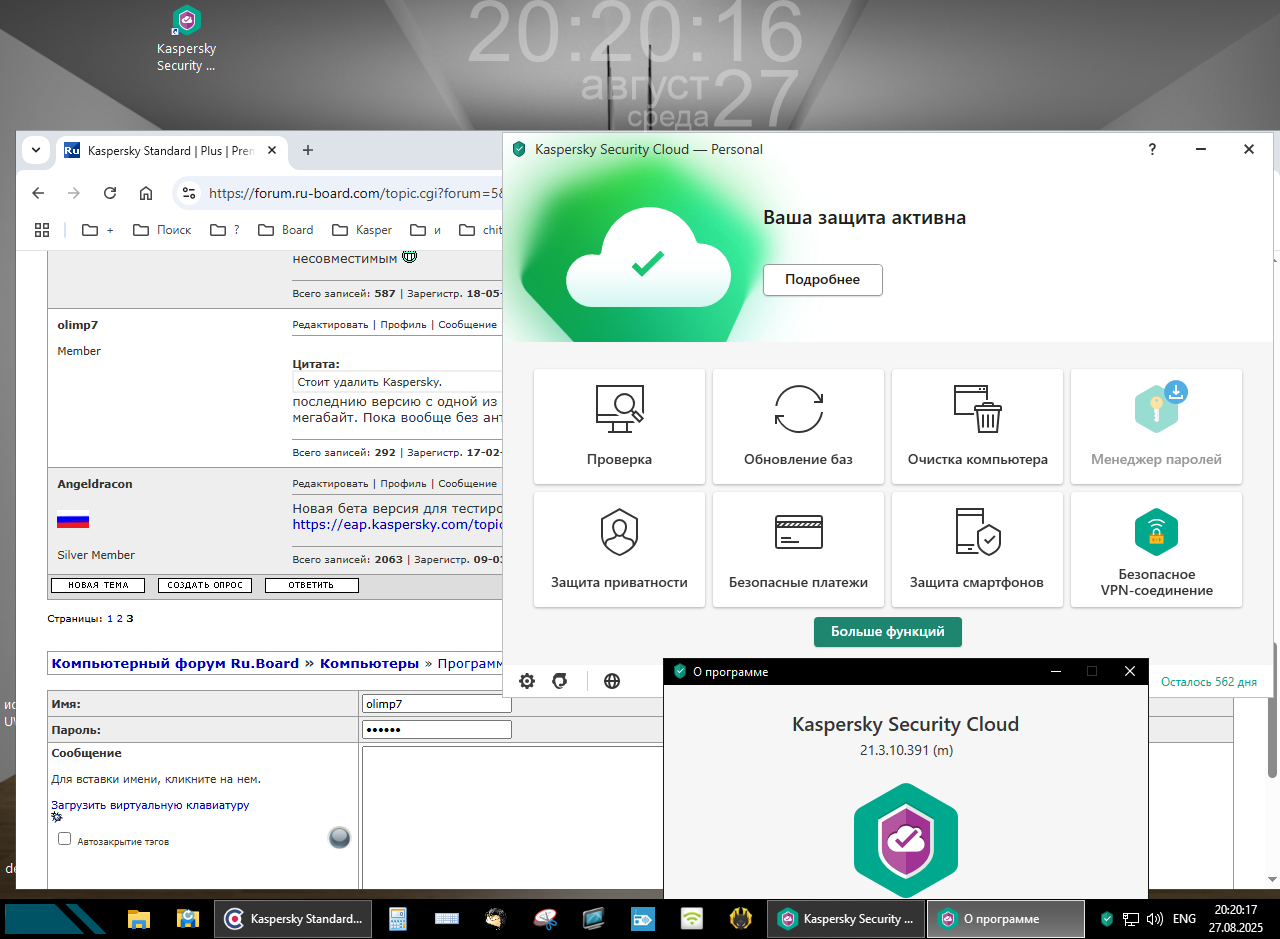Select Kaspersky Security taskbar window button
This screenshot has width=1280, height=939.
pos(846,918)
